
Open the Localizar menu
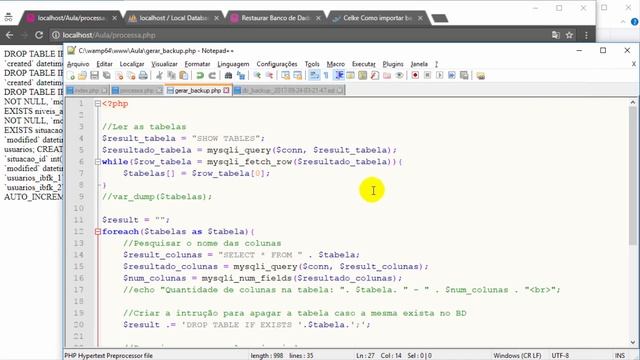point(132,64)
